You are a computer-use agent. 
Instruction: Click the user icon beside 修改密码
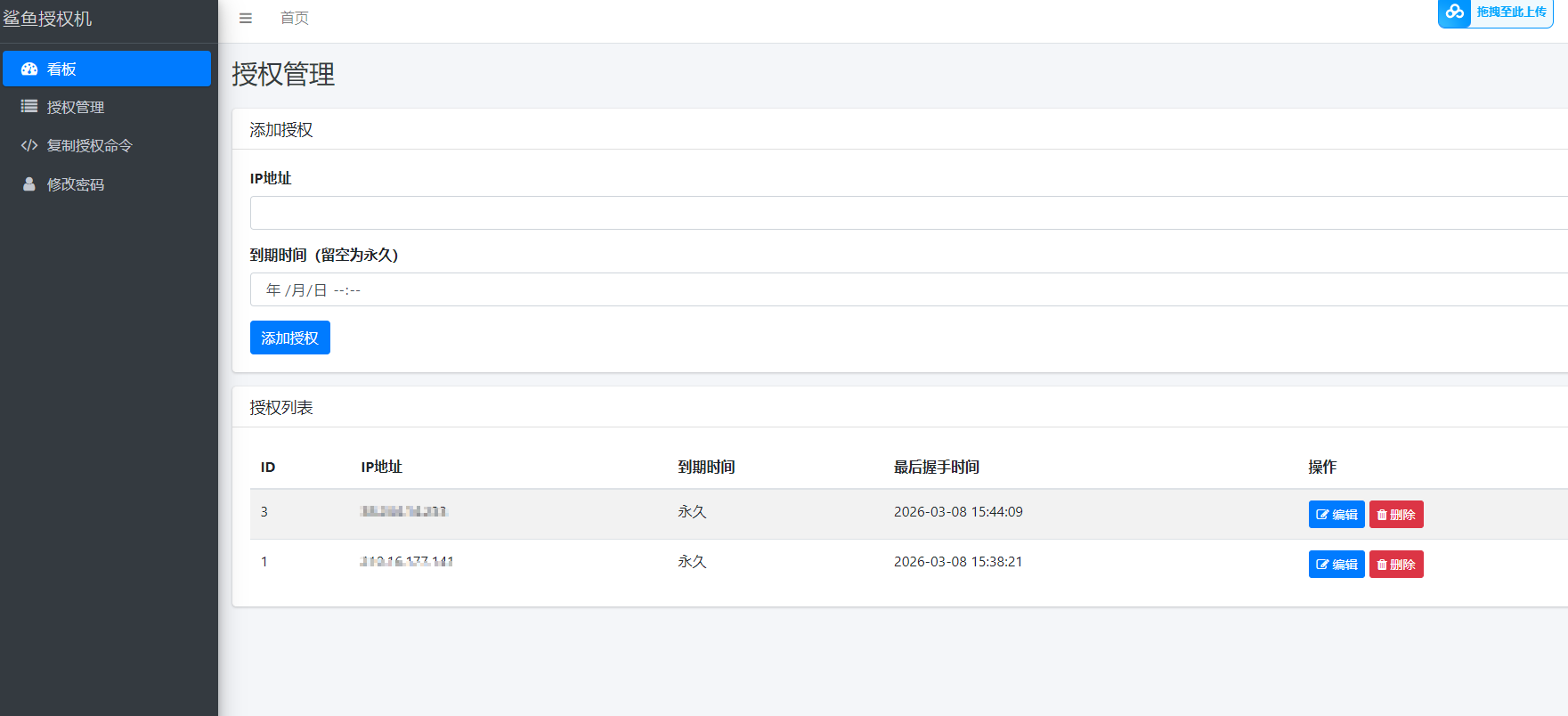coord(29,184)
